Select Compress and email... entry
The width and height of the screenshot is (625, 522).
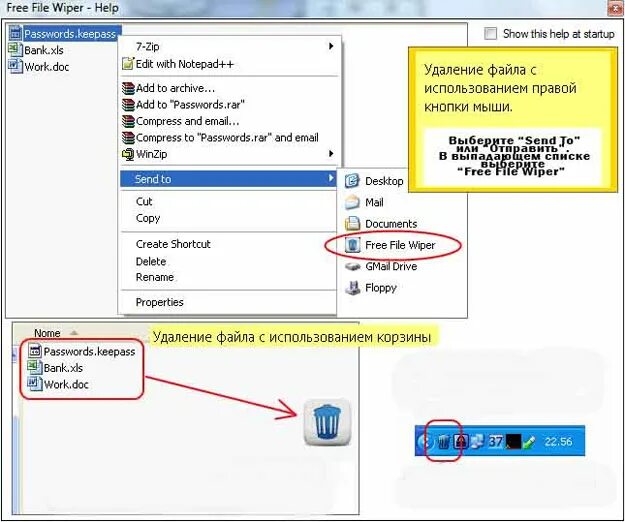pos(188,121)
